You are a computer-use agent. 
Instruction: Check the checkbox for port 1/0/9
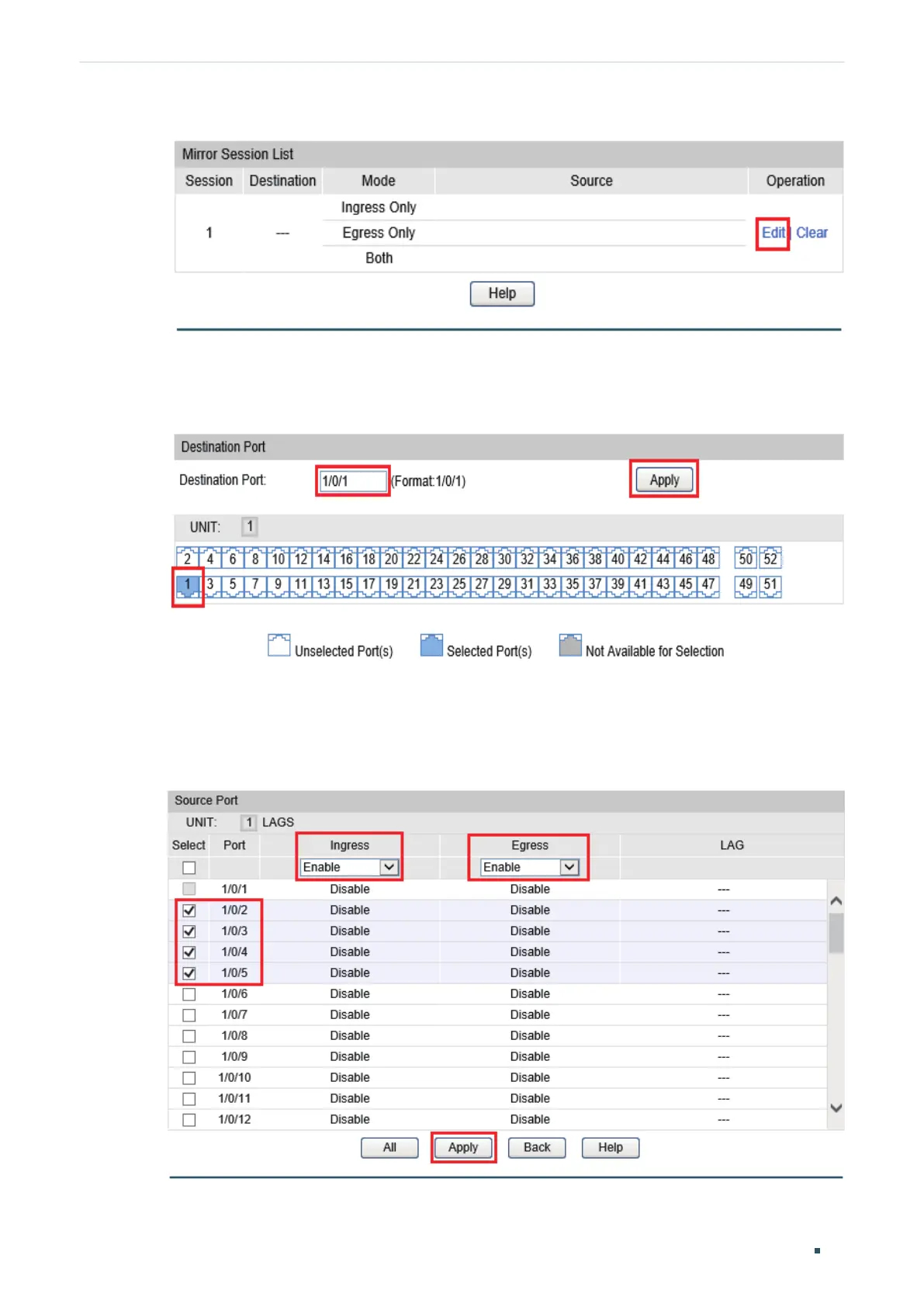[189, 1057]
